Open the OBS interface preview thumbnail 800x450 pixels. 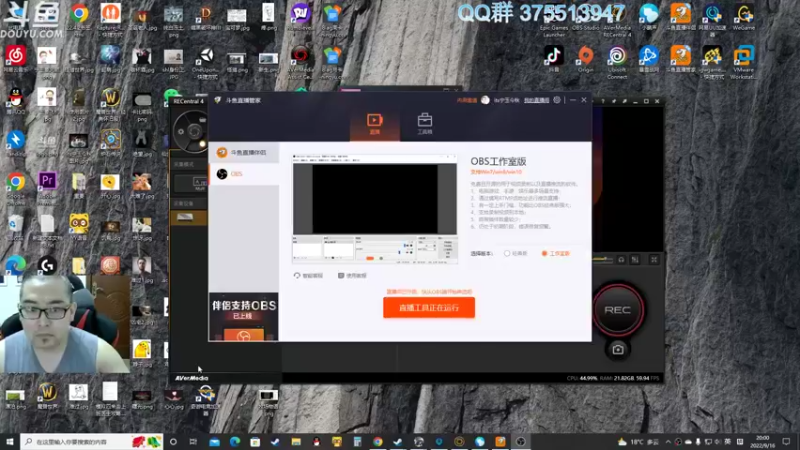[375, 209]
